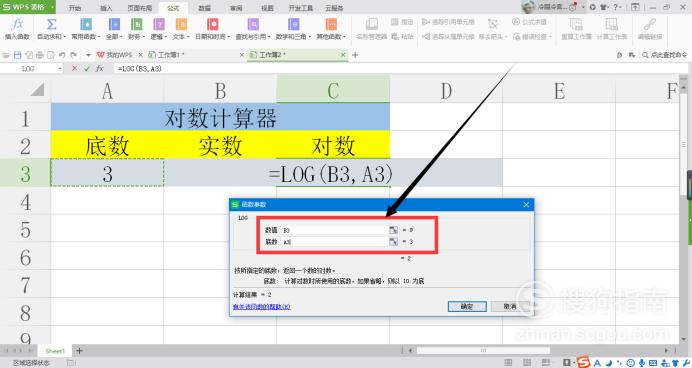Click the 底数 input field containing A3

[335, 241]
